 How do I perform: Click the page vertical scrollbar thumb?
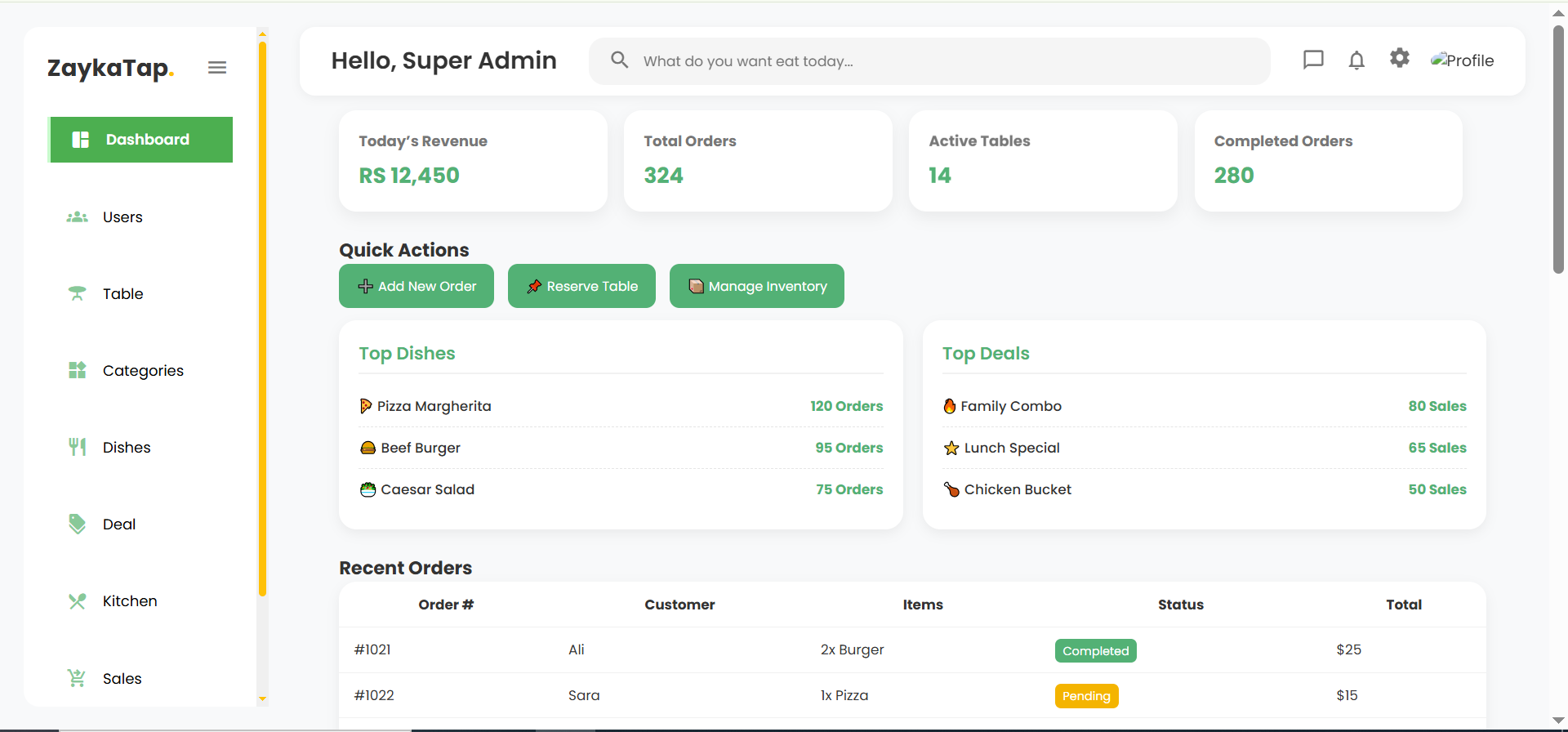point(1558,147)
